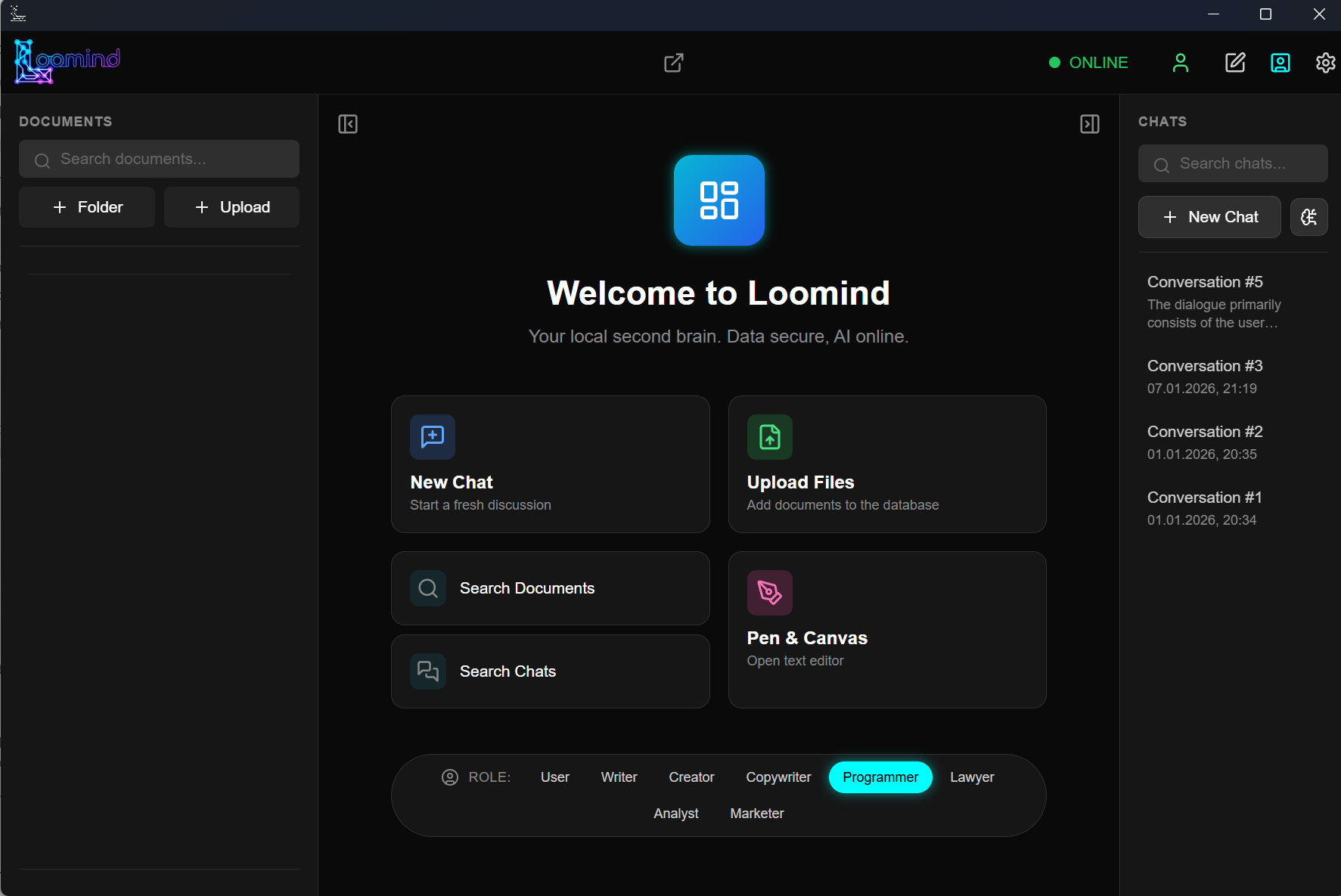Click the pink Pen & Canvas icon
Viewport: 1341px width, 896px height.
click(769, 592)
